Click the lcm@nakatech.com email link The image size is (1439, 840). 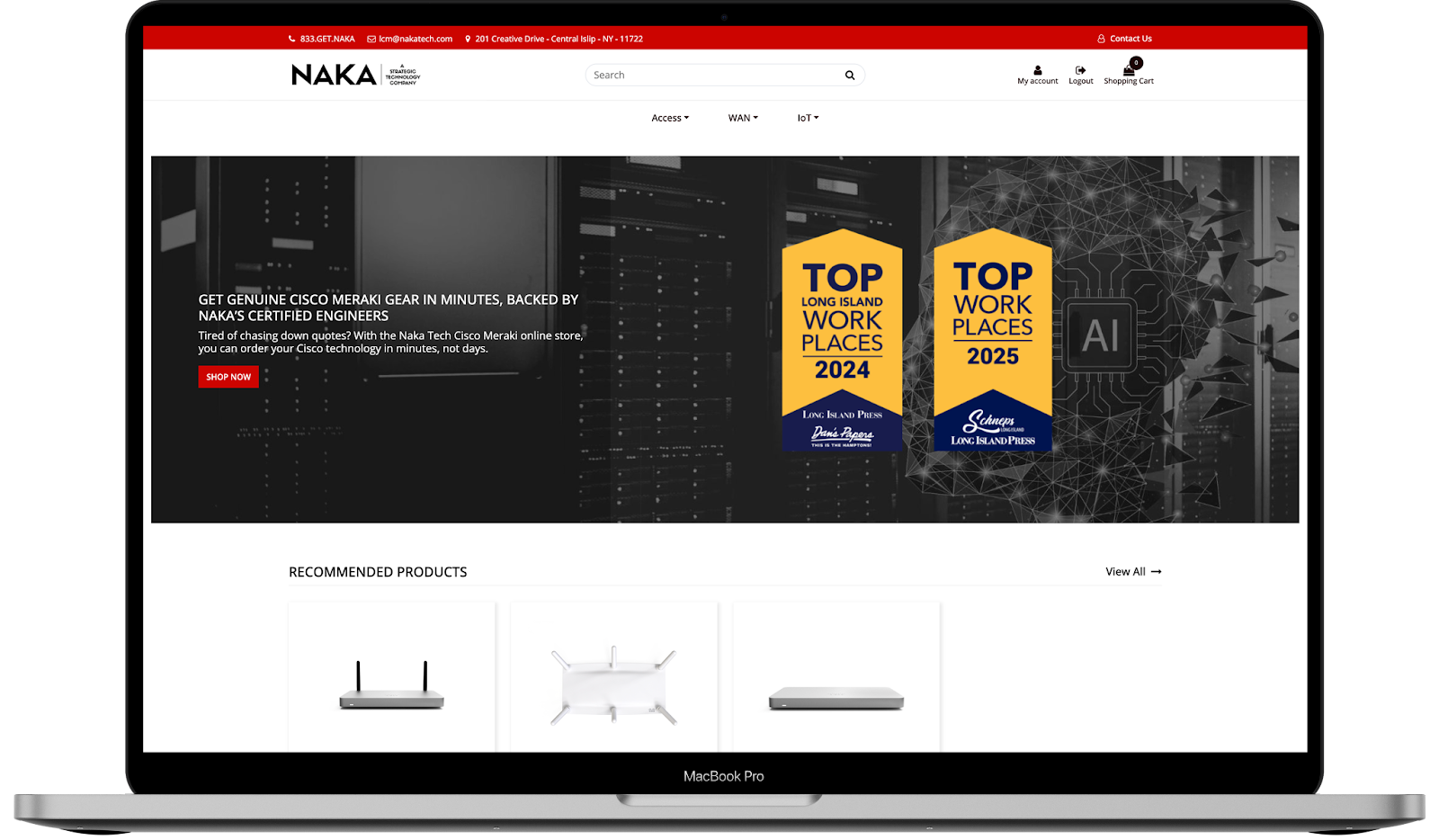[x=415, y=39]
